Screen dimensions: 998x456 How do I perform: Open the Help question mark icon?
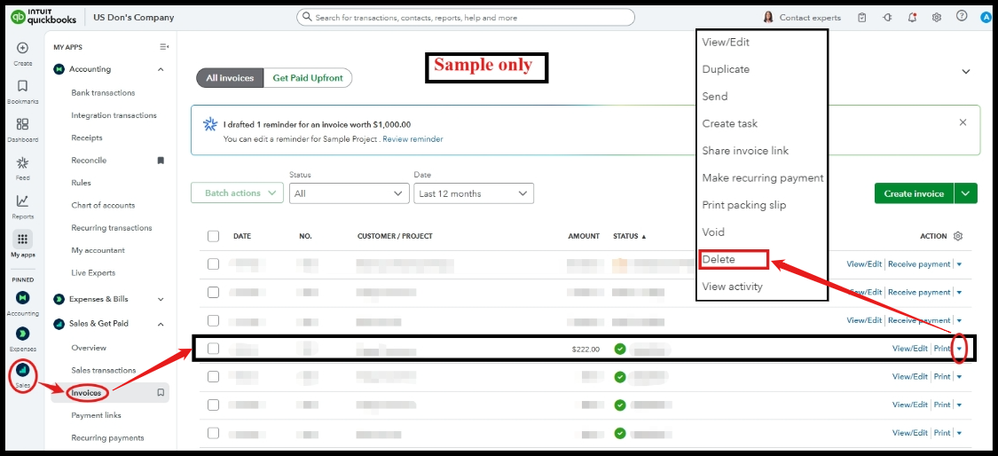[962, 16]
